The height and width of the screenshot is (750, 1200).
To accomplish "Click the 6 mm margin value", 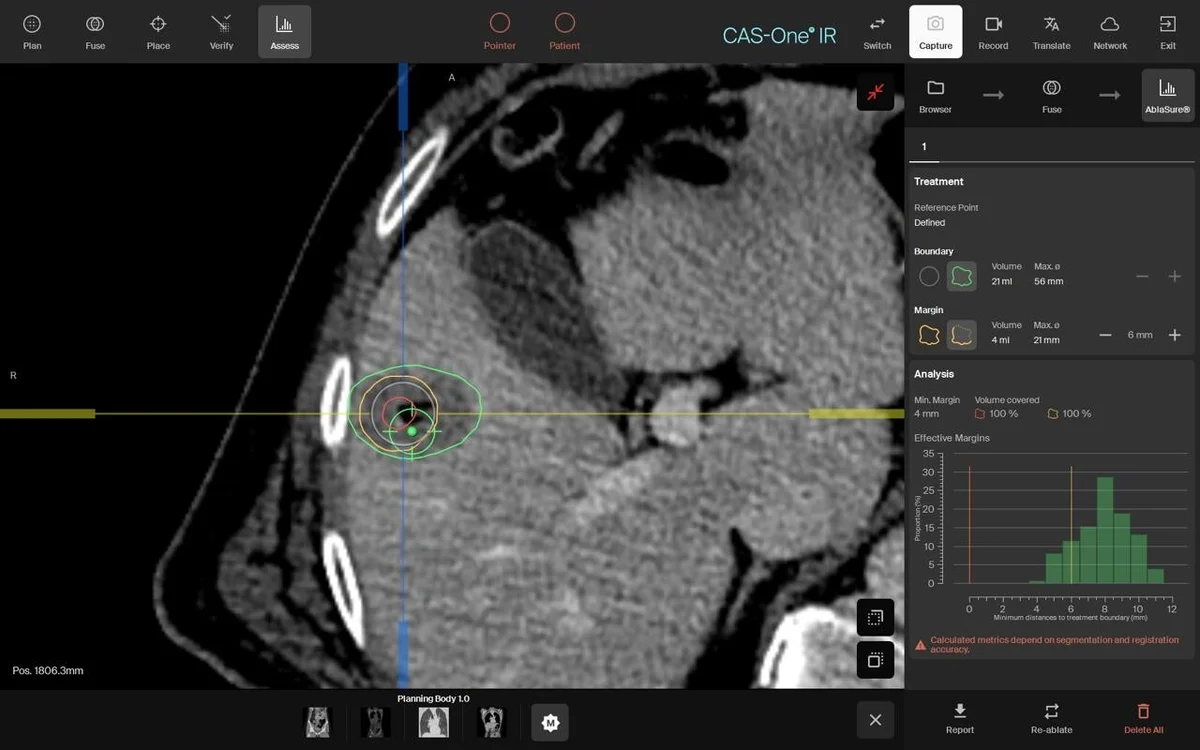I will [x=1140, y=335].
